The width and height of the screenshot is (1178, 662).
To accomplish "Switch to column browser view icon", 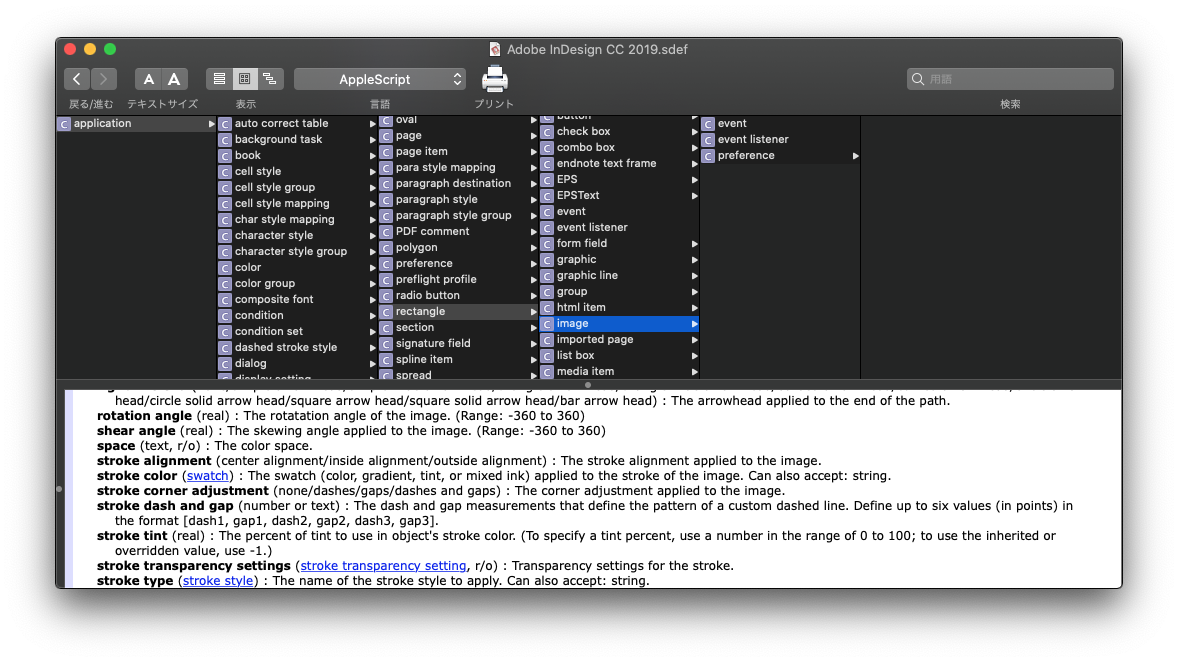I will 245,79.
